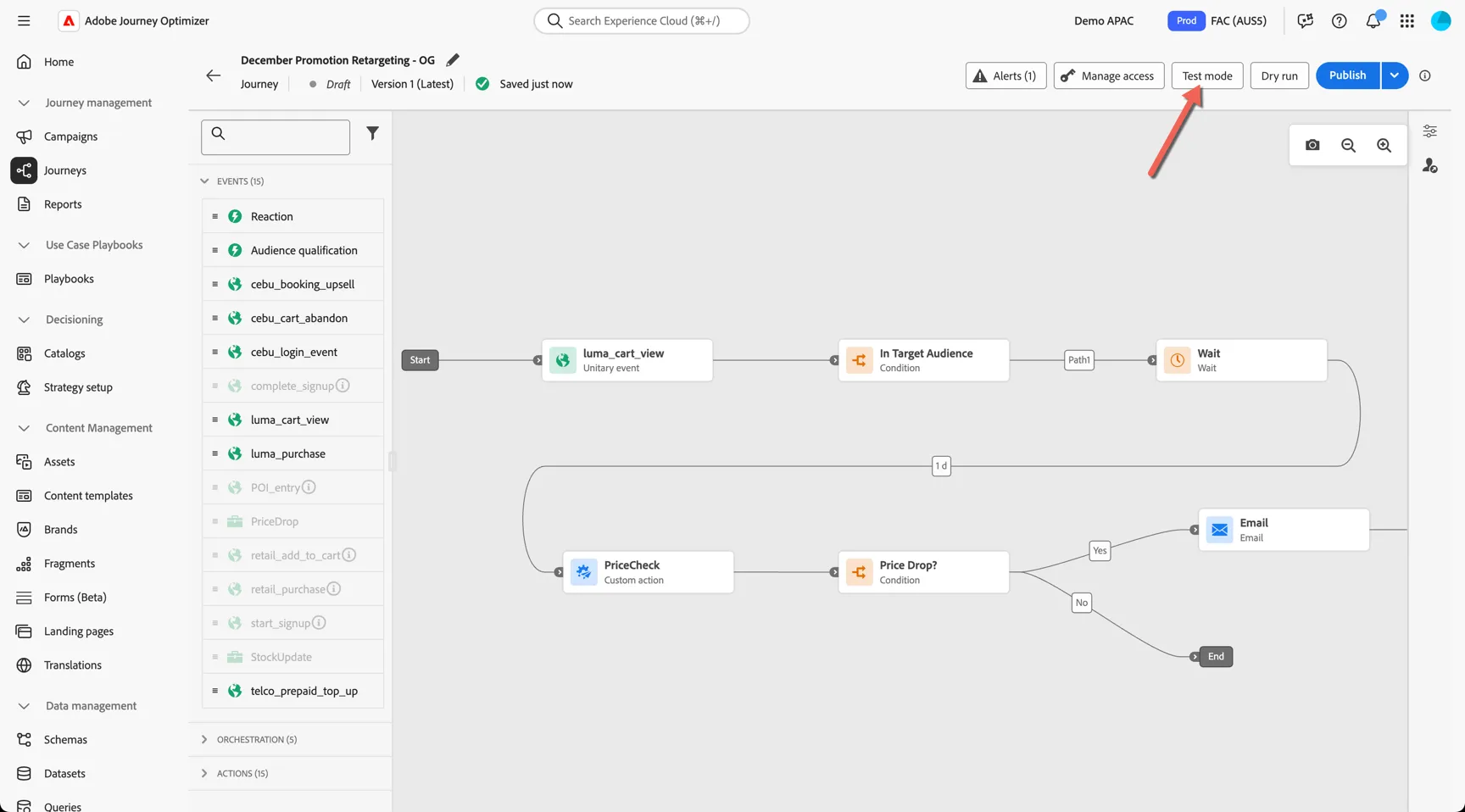Focus the Search Experience Cloud field

pos(642,20)
